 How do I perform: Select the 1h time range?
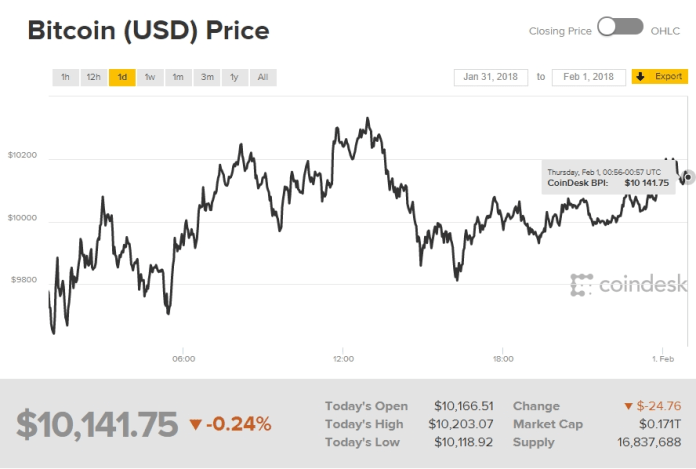pyautogui.click(x=65, y=77)
